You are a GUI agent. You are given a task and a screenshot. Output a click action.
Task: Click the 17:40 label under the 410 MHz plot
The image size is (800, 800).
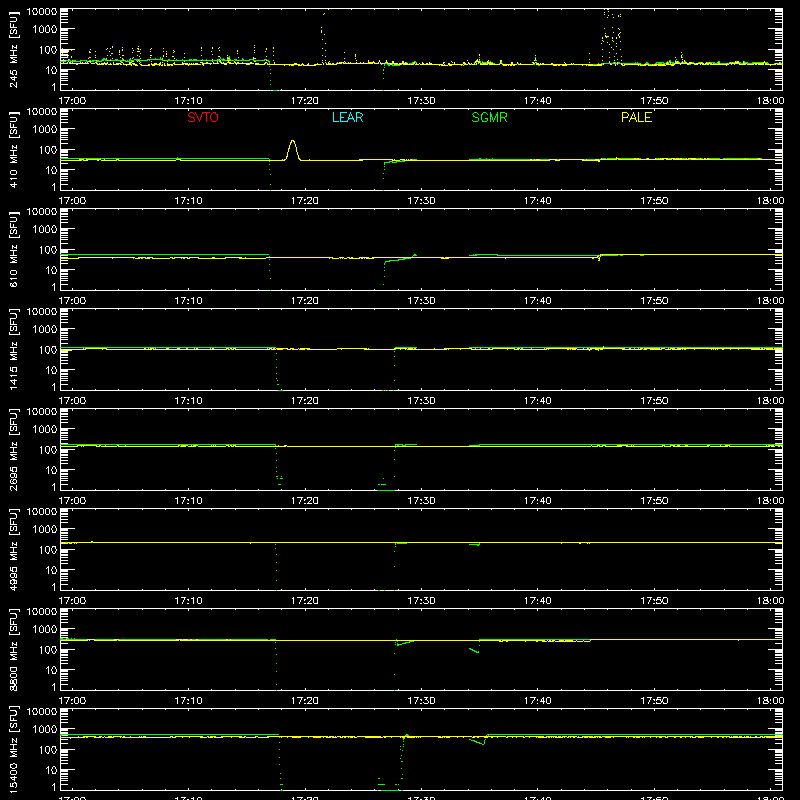coord(538,201)
